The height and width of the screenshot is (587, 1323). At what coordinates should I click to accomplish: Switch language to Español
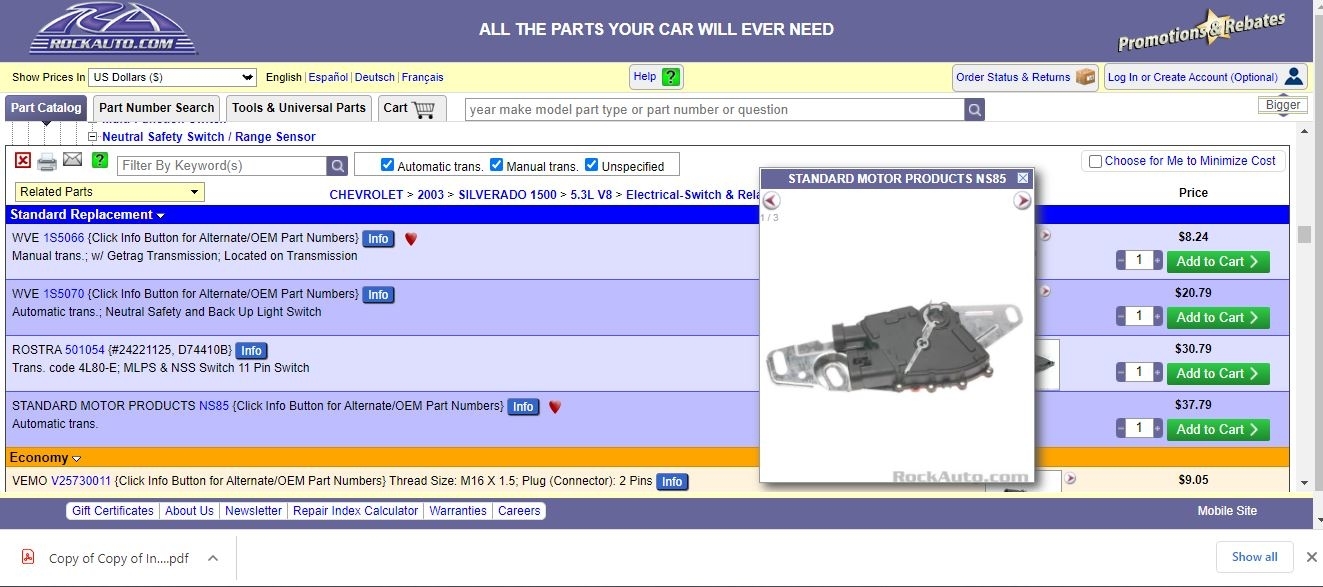[328, 77]
